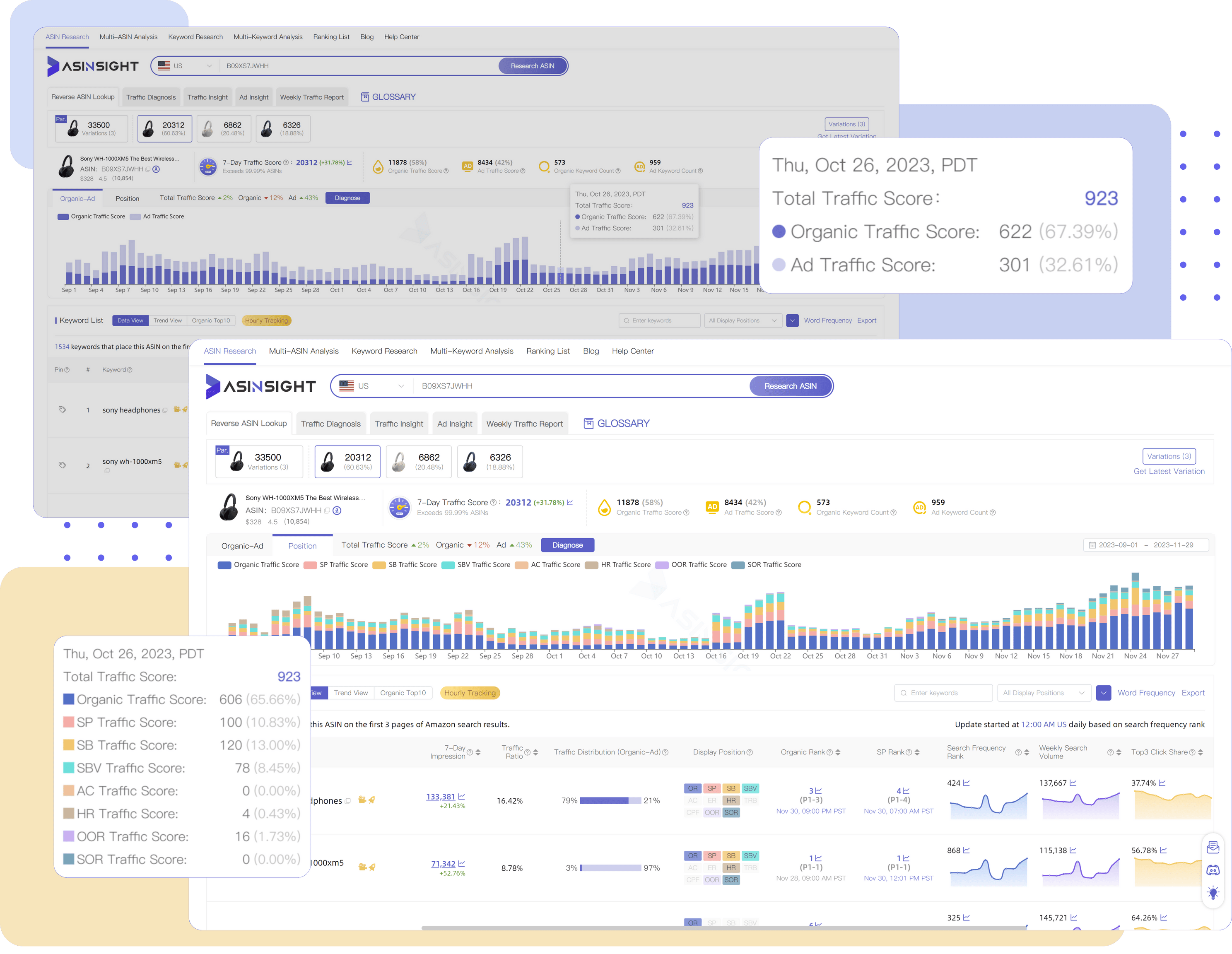The image size is (1232, 954).
Task: Toggle SB Traffic Score legend series
Action: pyautogui.click(x=405, y=565)
